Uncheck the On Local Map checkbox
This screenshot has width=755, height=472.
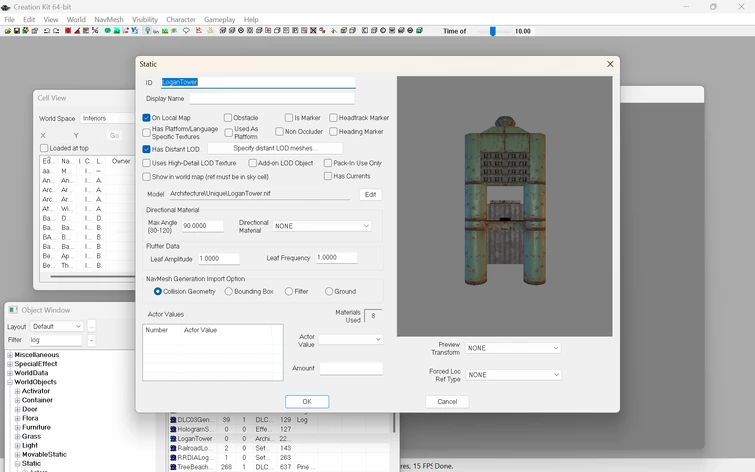(147, 118)
